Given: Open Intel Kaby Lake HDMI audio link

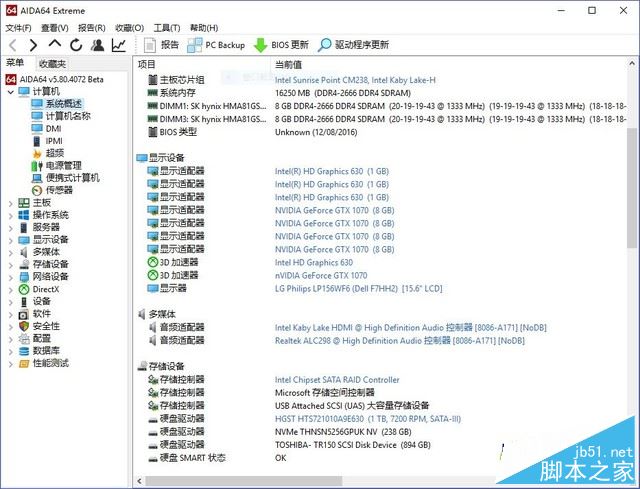Looking at the screenshot, I should point(410,328).
